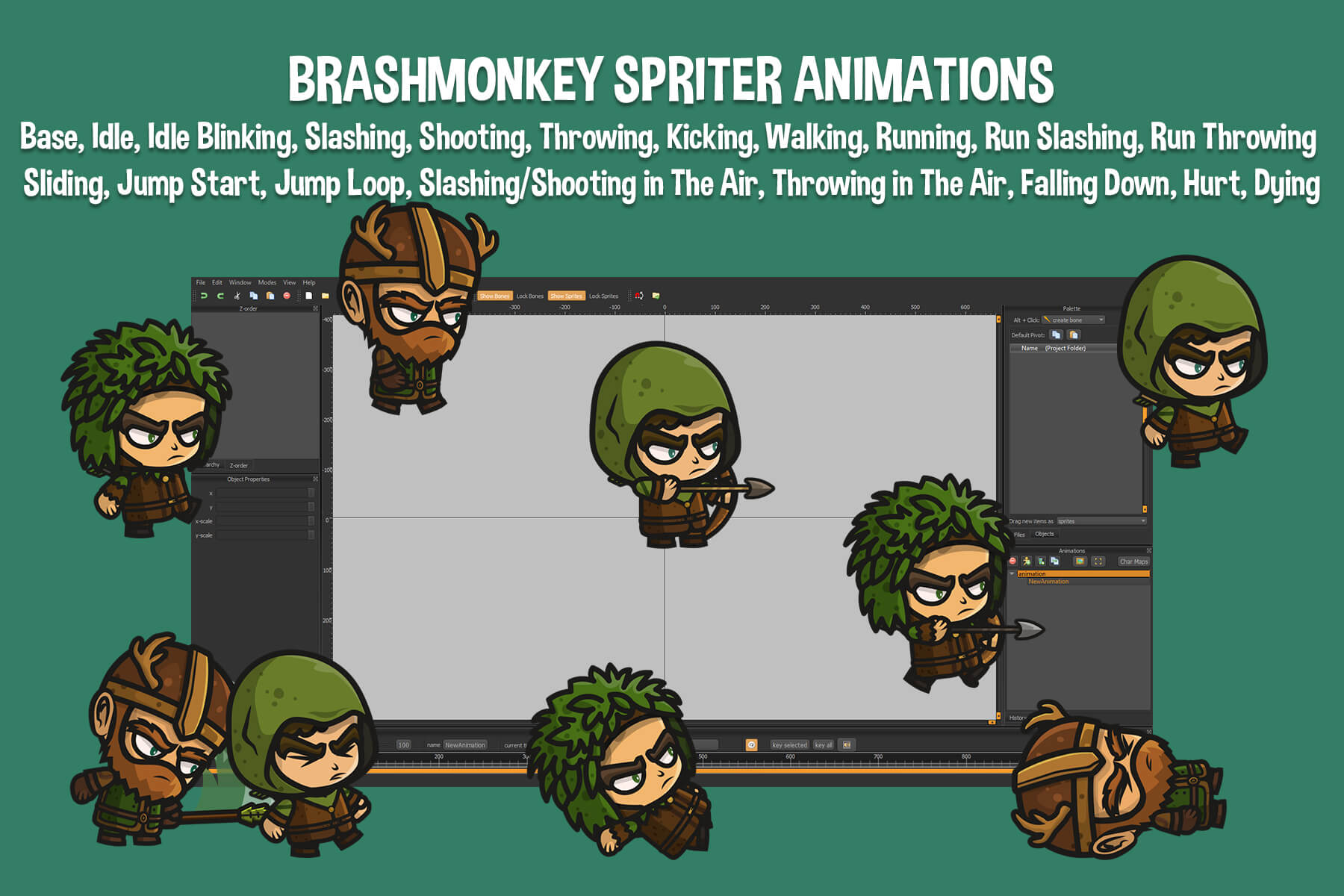Click the Undo icon in the toolbar
Viewport: 1344px width, 896px height.
(203, 296)
